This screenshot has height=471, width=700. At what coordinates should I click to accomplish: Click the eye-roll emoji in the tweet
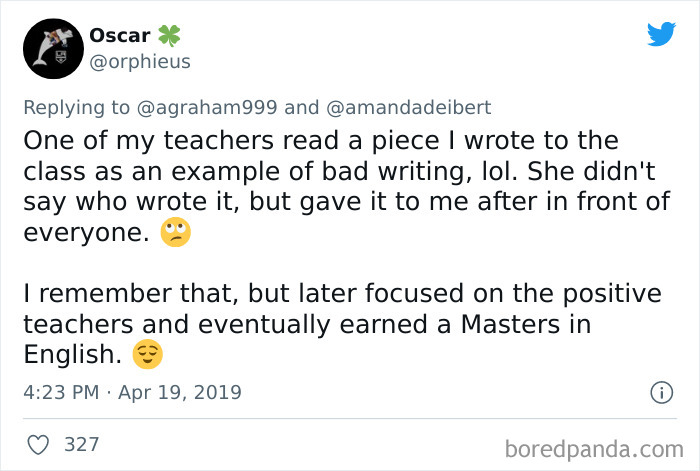pyautogui.click(x=176, y=232)
